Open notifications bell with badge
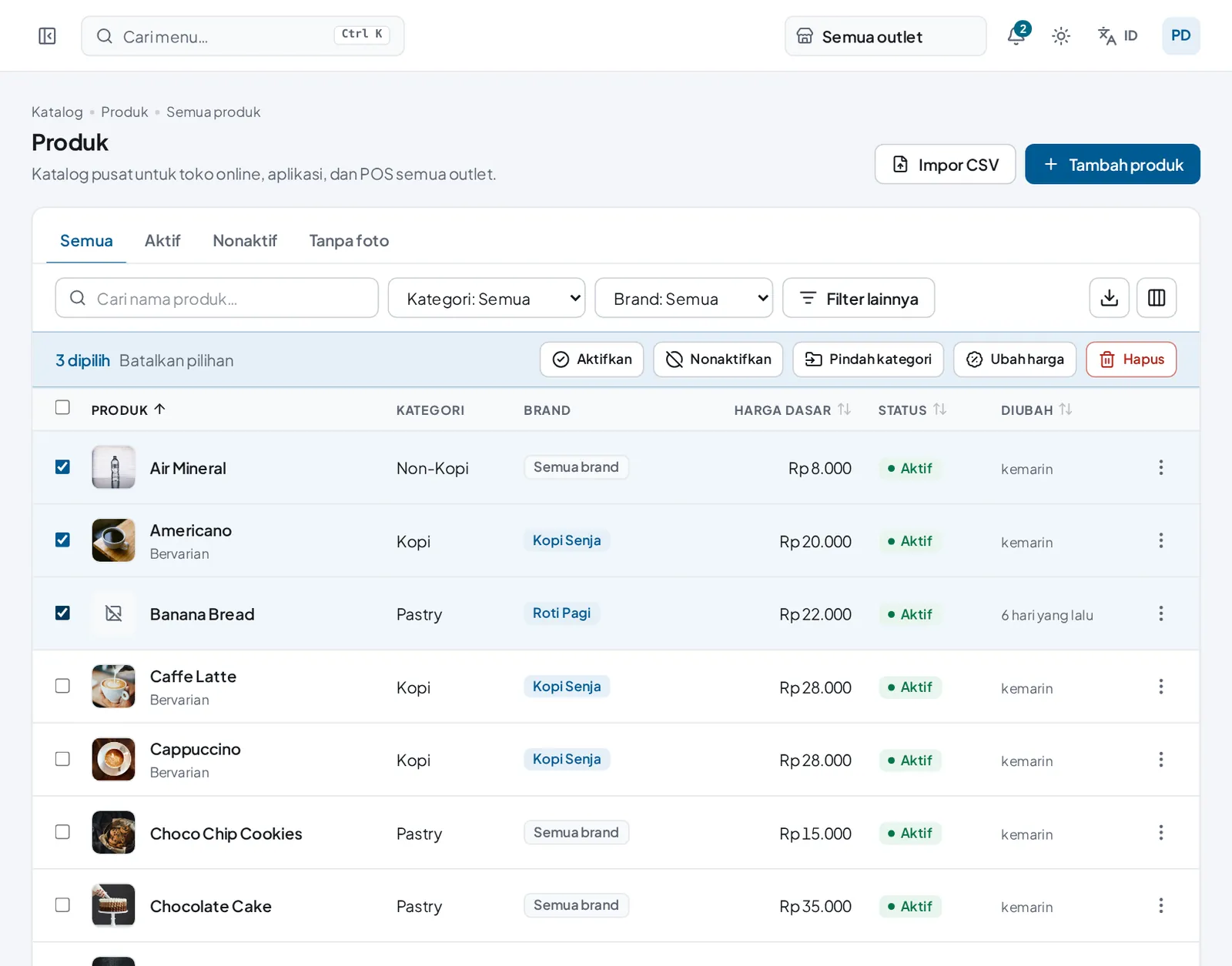The width and height of the screenshot is (1232, 966). point(1017,35)
